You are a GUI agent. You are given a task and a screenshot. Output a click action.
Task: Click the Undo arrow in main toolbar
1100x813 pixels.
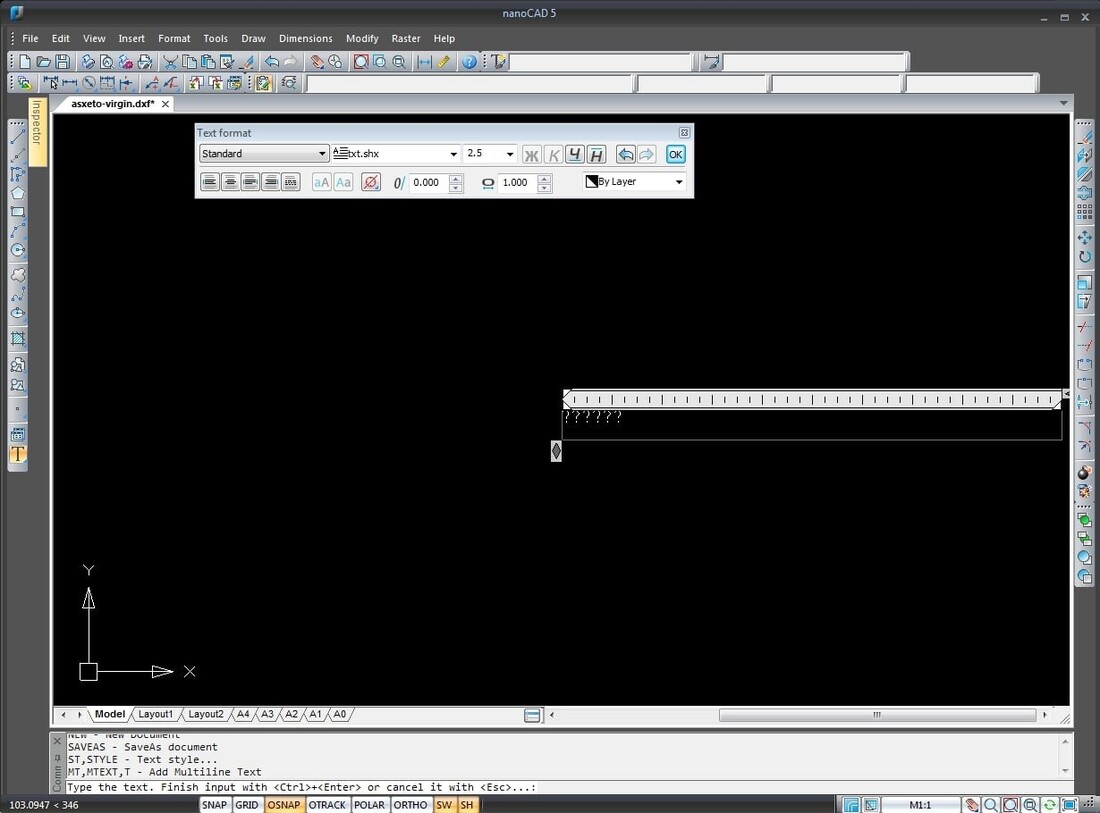pyautogui.click(x=271, y=62)
